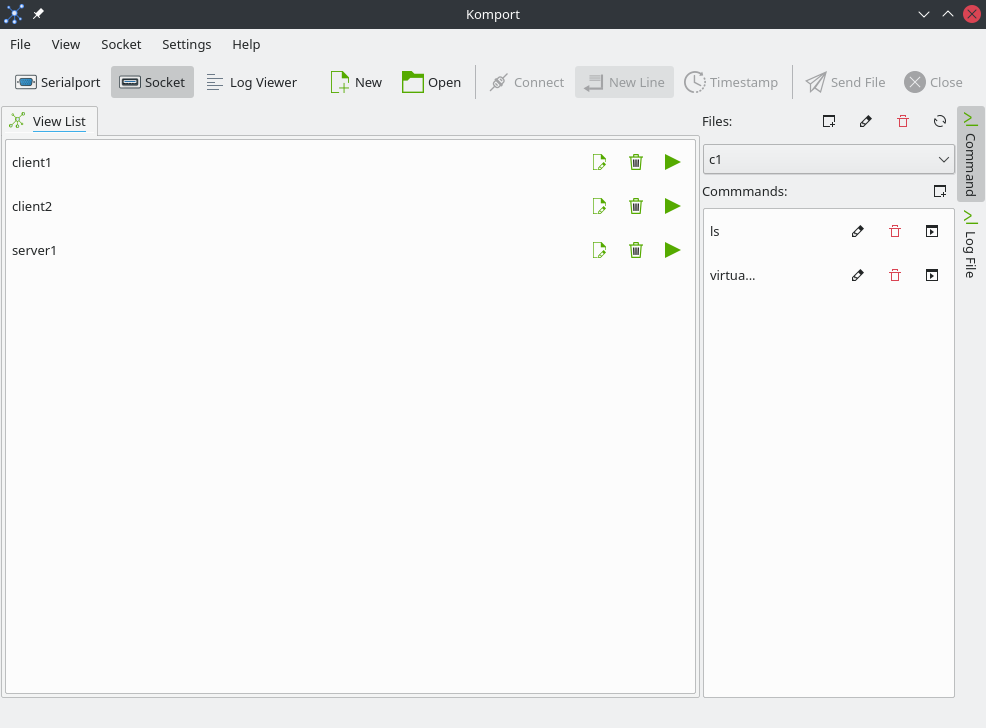Delete the client1 entry via trash icon

tap(636, 162)
